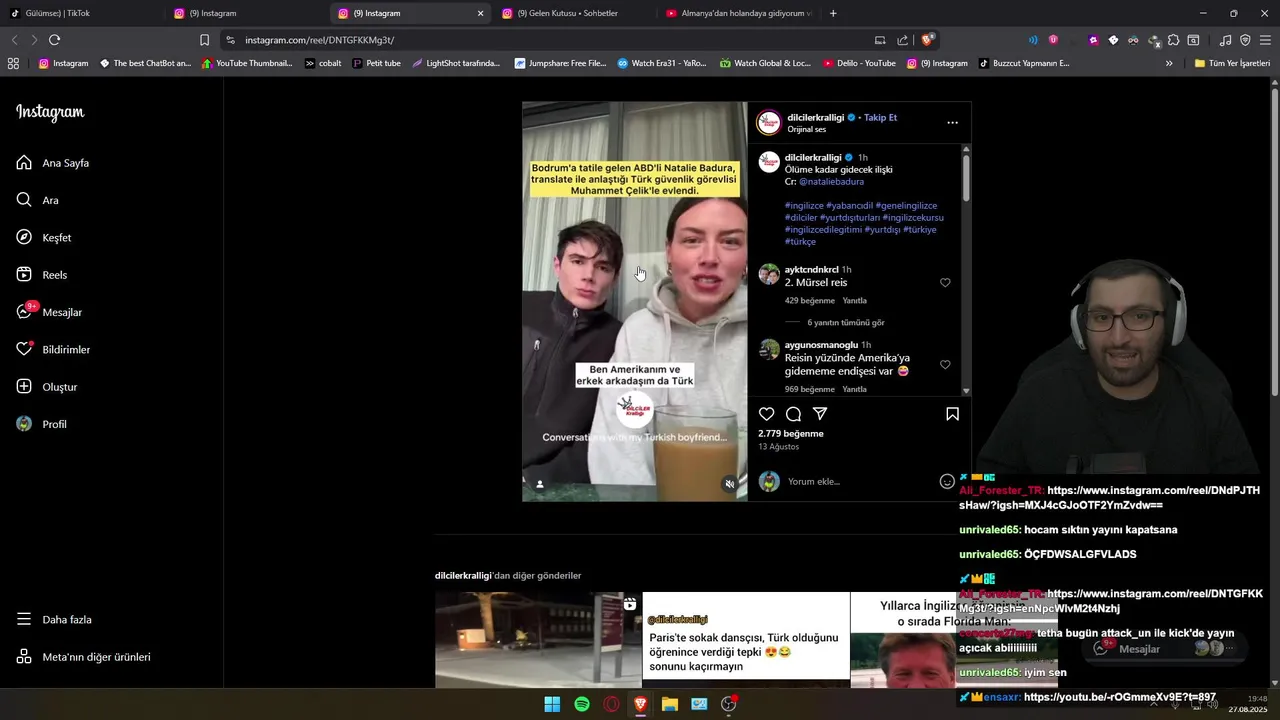This screenshot has height=720, width=1280.
Task: Open the Petit tube bookmark
Action: point(377,63)
